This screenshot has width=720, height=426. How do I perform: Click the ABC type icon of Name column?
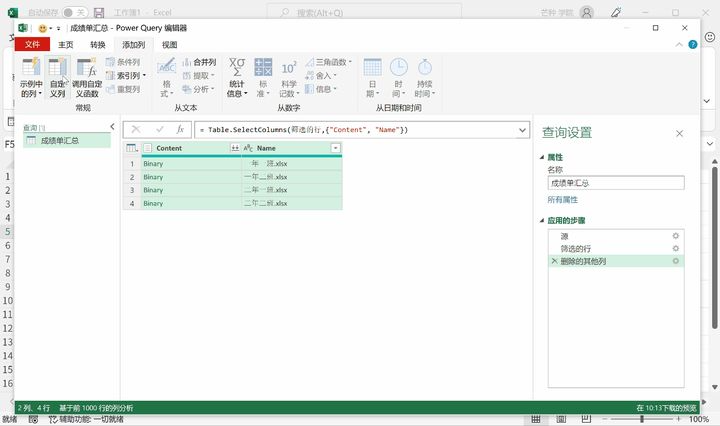coord(248,148)
